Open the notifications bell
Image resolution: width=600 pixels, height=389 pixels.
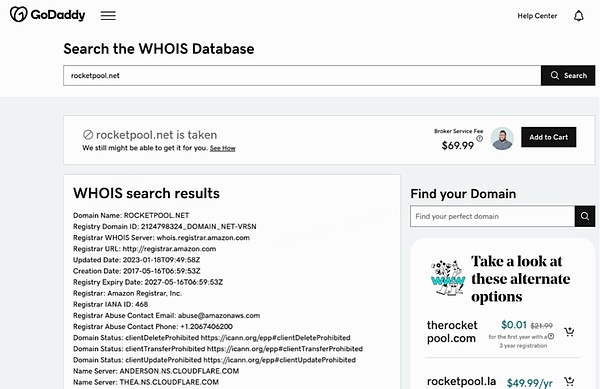pos(579,16)
